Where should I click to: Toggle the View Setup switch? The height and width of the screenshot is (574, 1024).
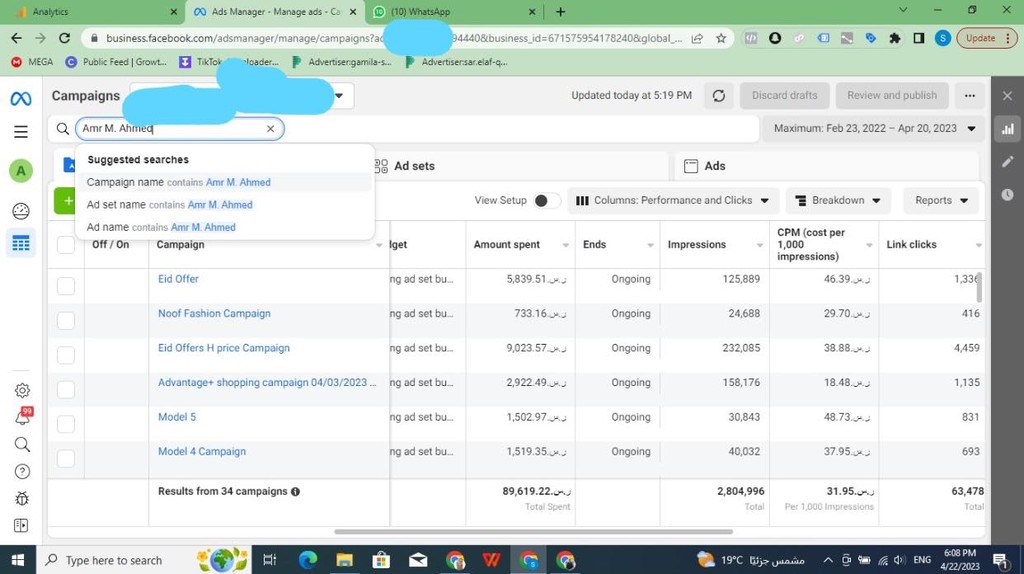[x=546, y=200]
